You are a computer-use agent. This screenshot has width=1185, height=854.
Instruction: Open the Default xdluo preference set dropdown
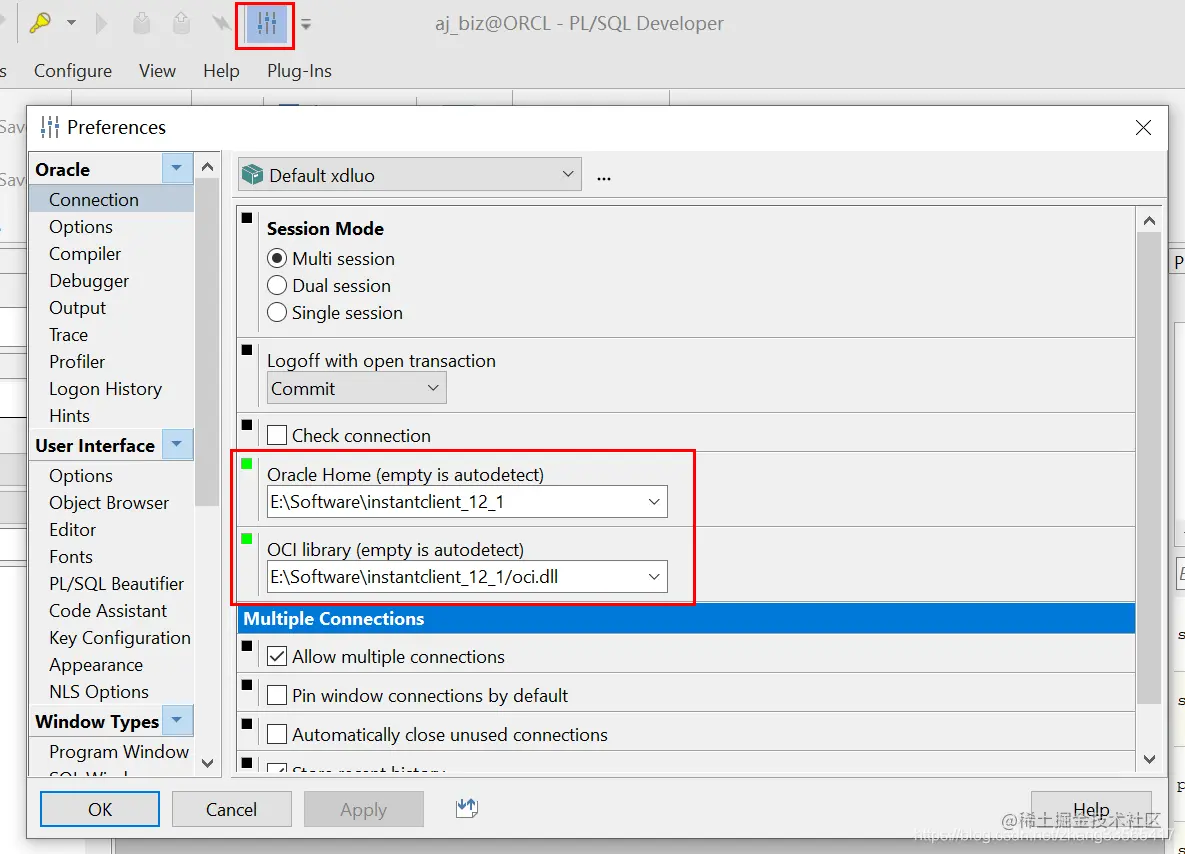pos(410,175)
